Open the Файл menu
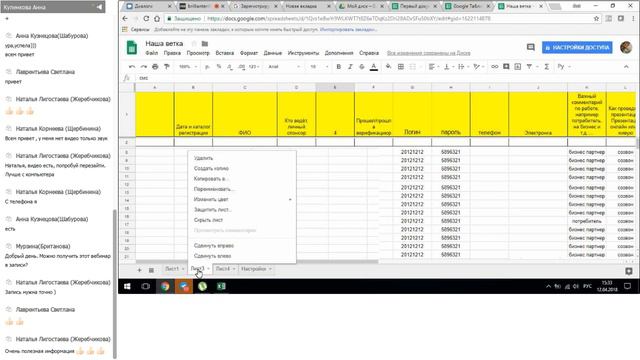 151,53
